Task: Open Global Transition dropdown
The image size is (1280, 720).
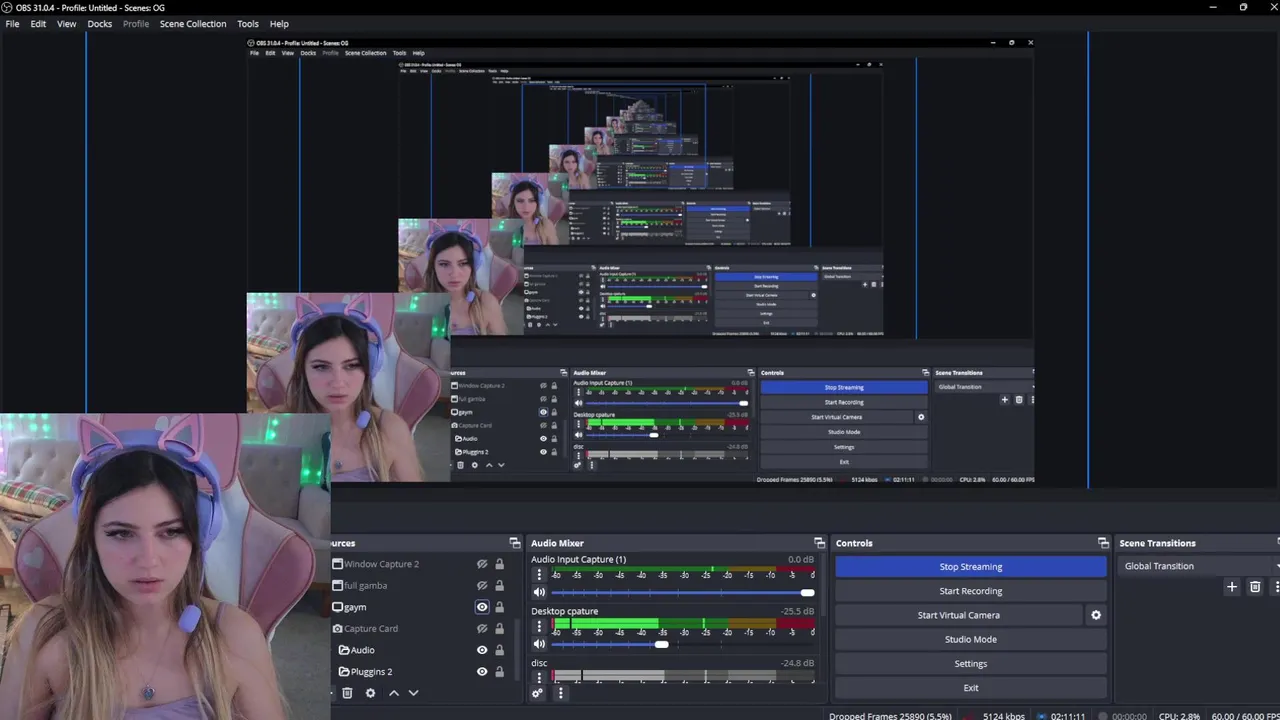Action: 1198,566
